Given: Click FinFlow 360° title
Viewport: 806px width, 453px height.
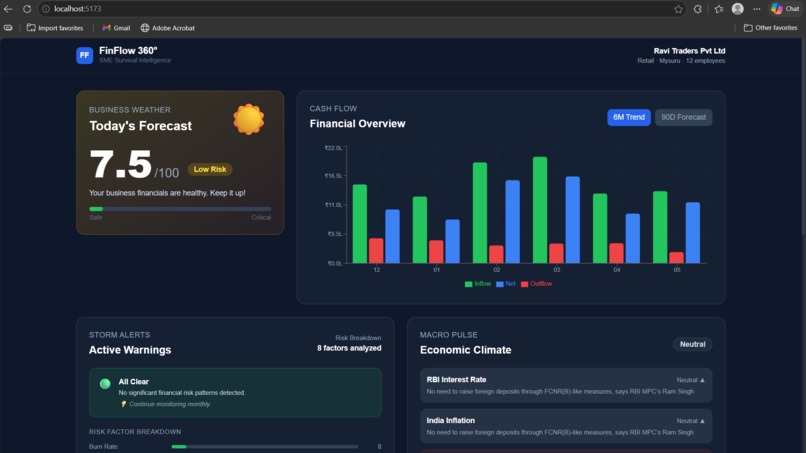Looking at the screenshot, I should [128, 50].
